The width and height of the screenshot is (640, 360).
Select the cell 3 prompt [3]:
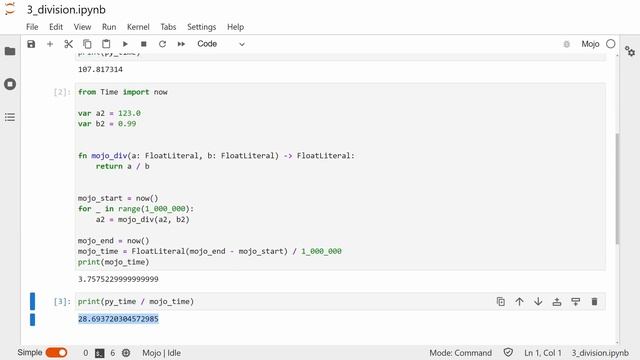click(x=62, y=302)
